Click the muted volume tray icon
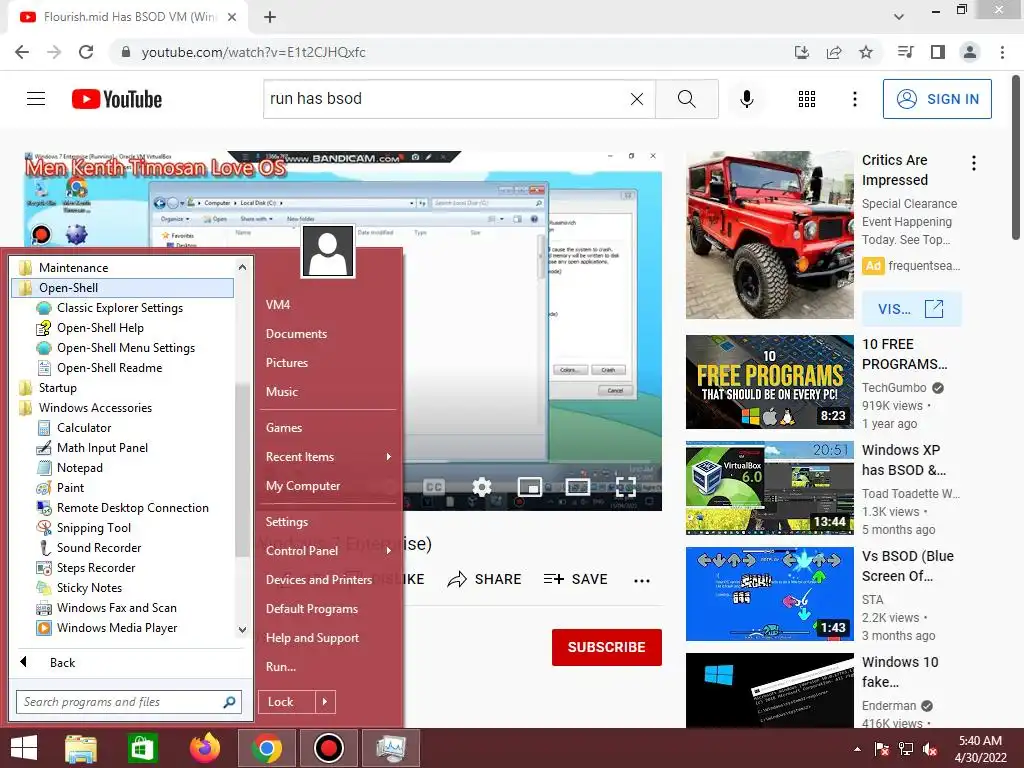Image resolution: width=1024 pixels, height=768 pixels. pyautogui.click(x=931, y=749)
